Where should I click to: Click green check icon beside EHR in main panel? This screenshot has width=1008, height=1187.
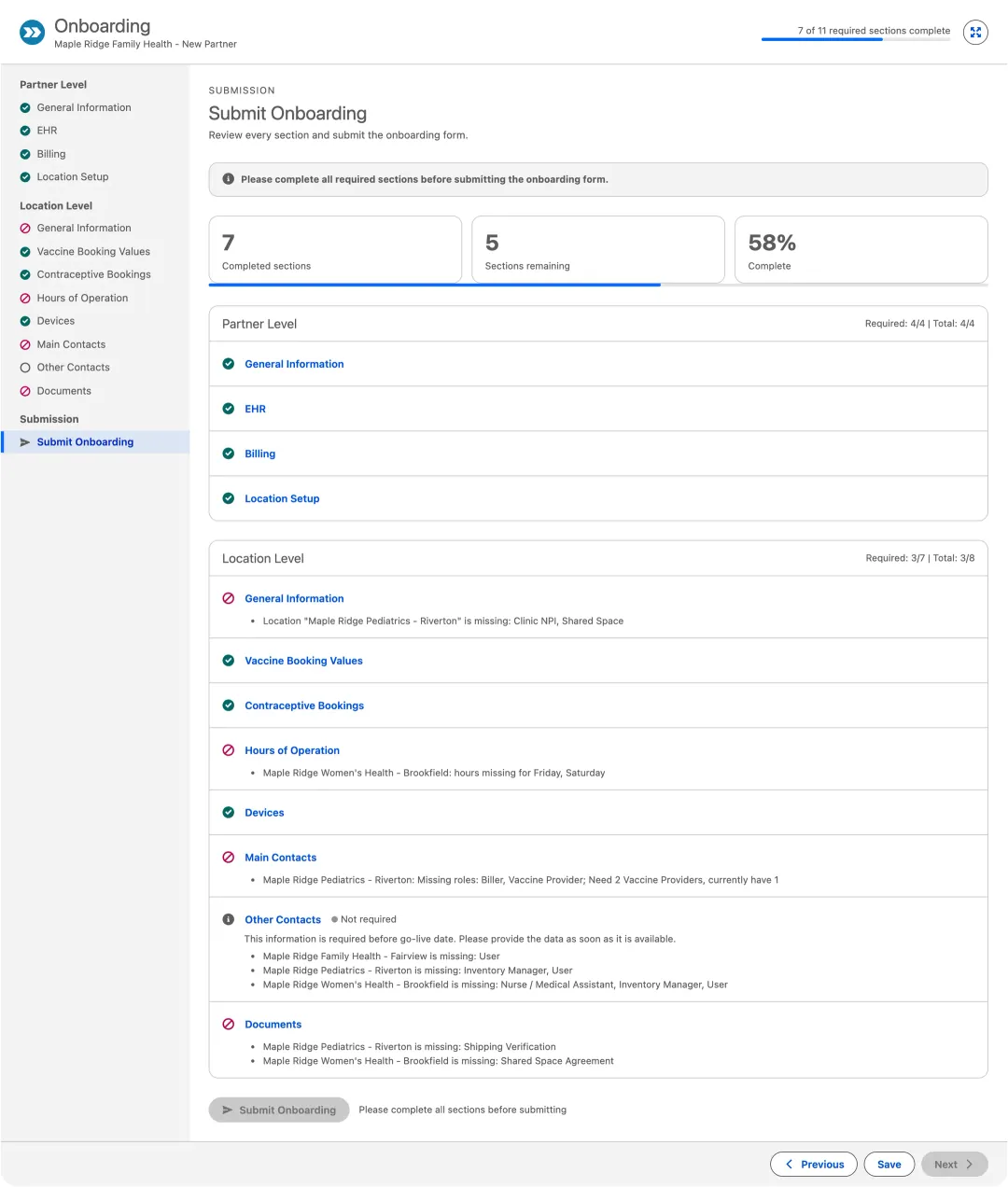click(x=229, y=409)
